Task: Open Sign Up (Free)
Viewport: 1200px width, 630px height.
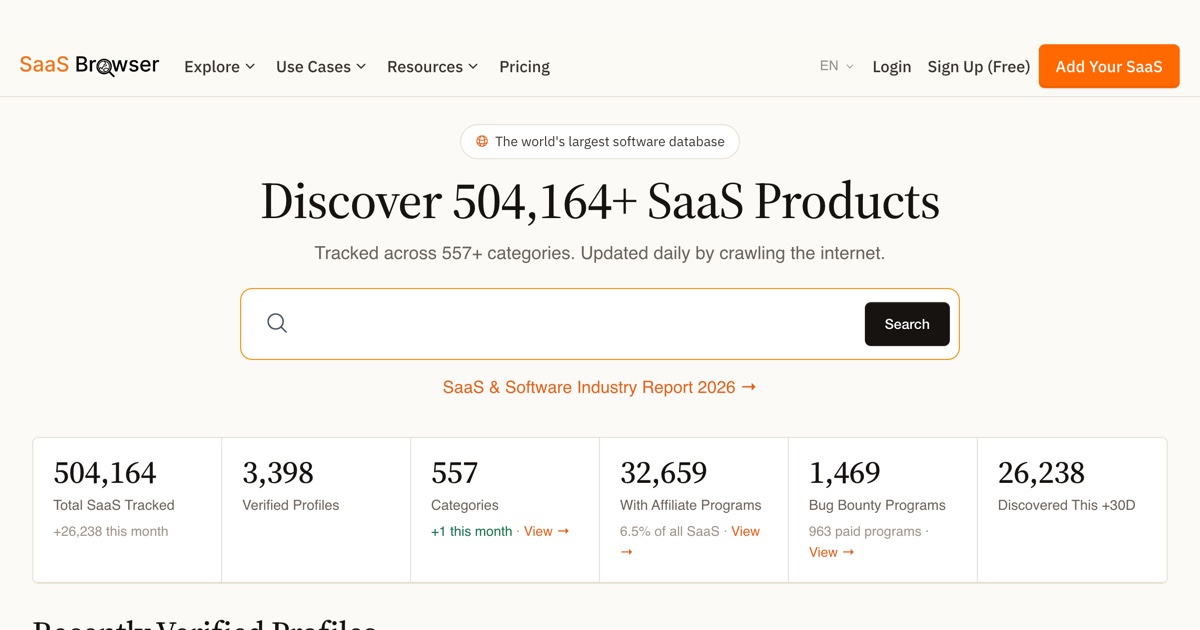Action: pyautogui.click(x=978, y=67)
